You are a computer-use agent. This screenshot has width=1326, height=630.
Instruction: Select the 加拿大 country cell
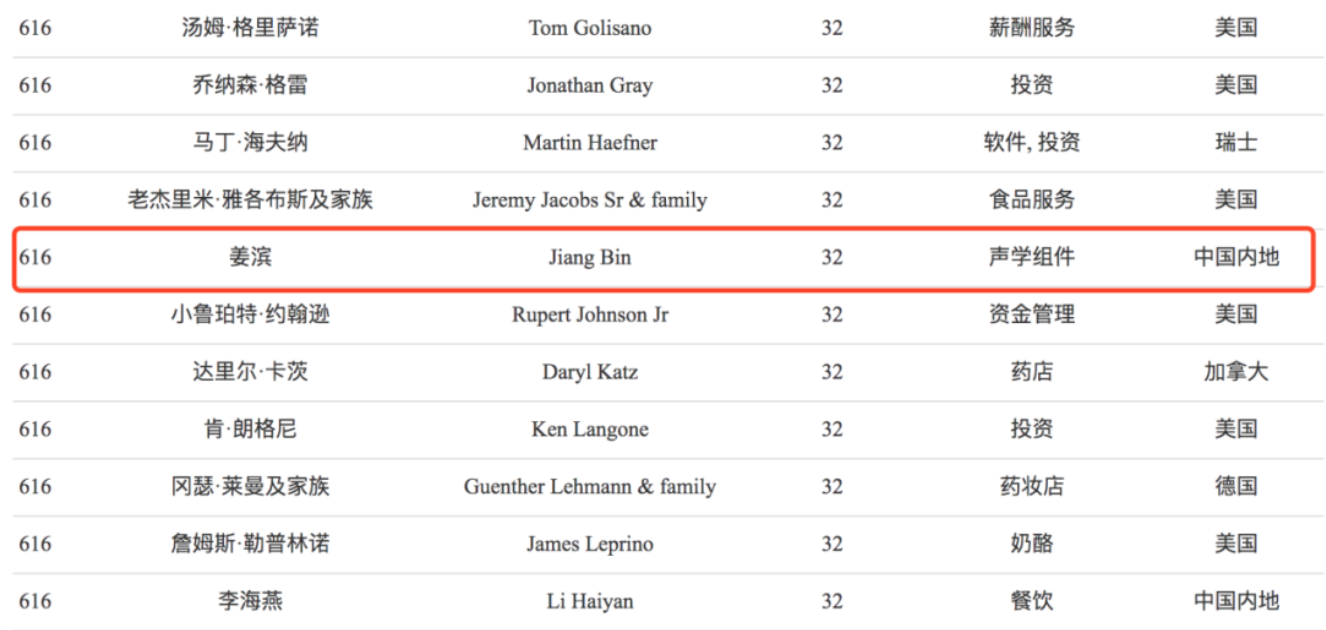point(1235,372)
